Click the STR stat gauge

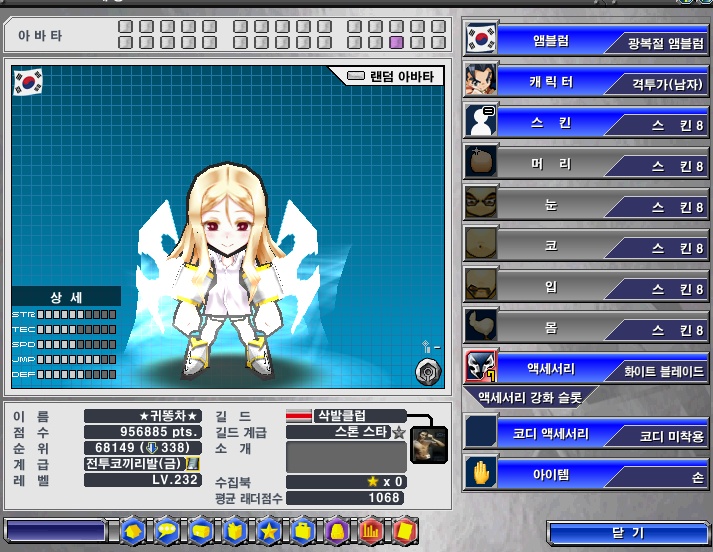(76, 314)
